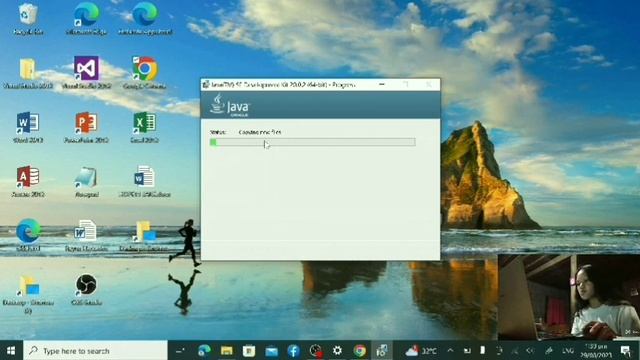Open Chrome from the taskbar
Viewport: 640px width, 360px height.
(x=360, y=351)
